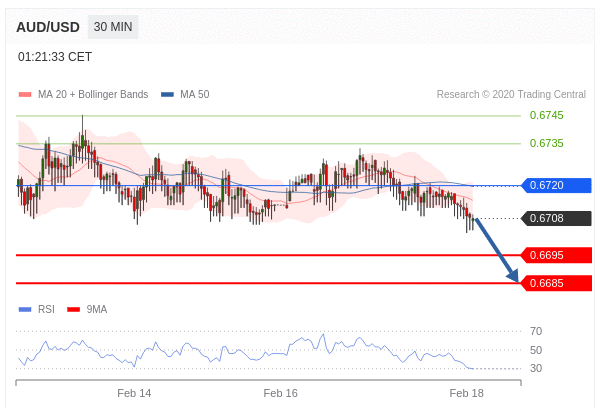Screen dimensions: 598x412
Task: Click the RSI 70 level label
Action: tap(536, 331)
